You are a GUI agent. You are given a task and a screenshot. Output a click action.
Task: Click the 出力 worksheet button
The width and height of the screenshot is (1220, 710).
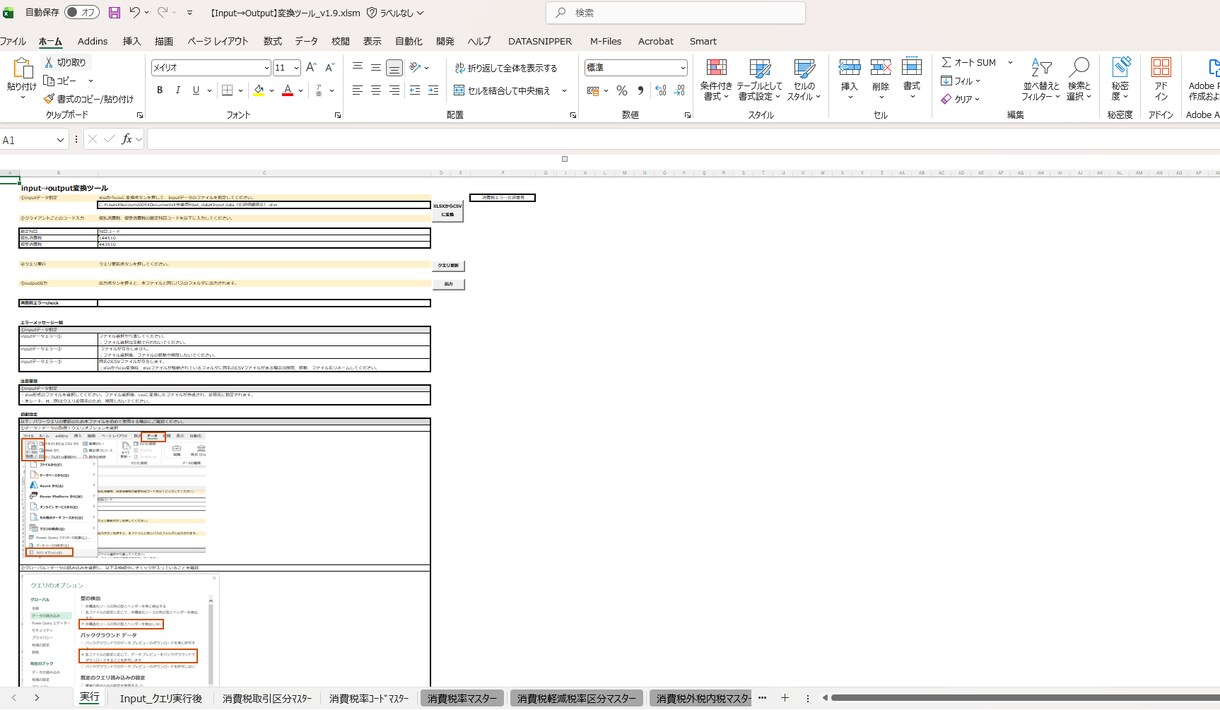449,284
